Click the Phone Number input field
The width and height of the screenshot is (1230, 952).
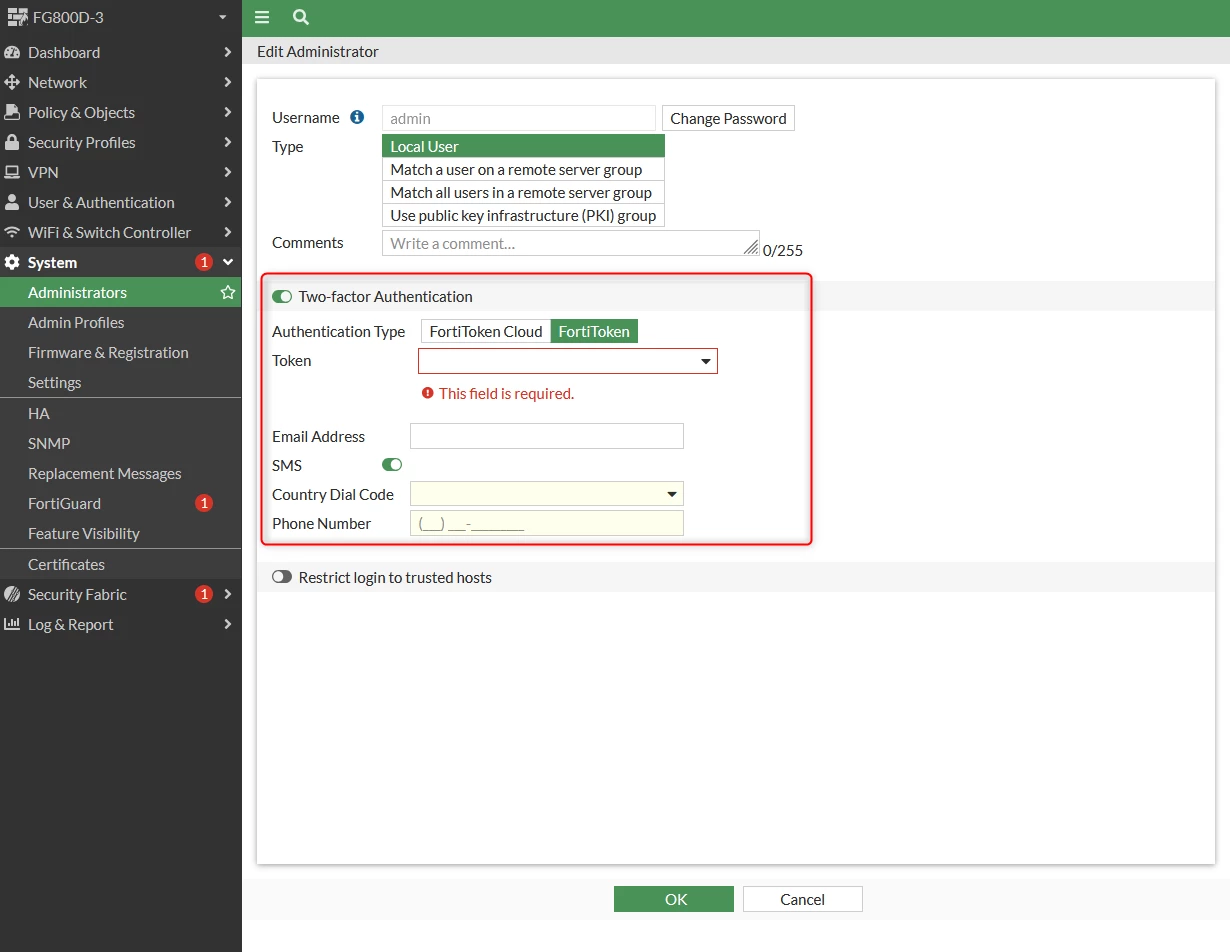547,523
